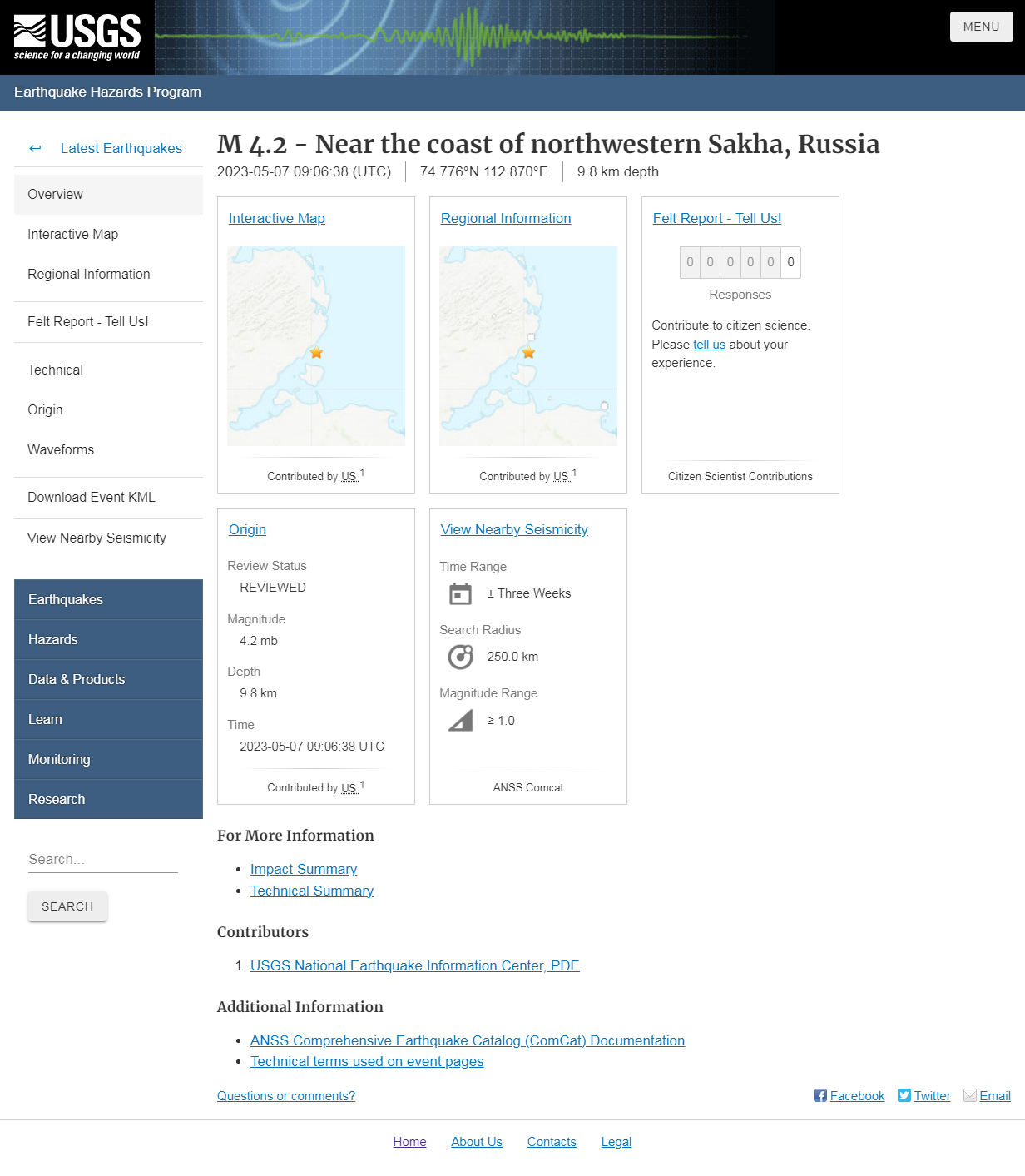The height and width of the screenshot is (1176, 1025).
Task: Open Contacts footer link
Action: 552,1142
